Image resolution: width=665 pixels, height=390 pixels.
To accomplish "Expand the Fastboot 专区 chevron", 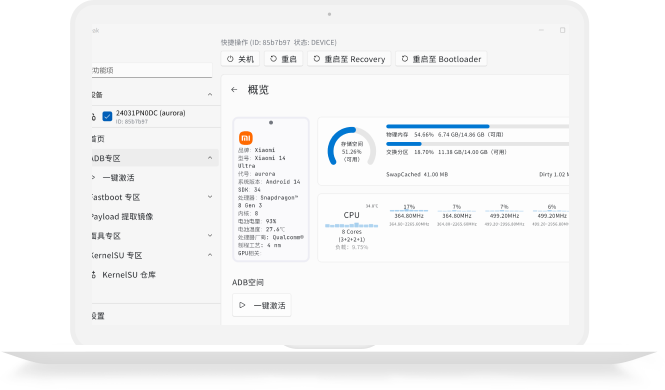I will point(210,197).
